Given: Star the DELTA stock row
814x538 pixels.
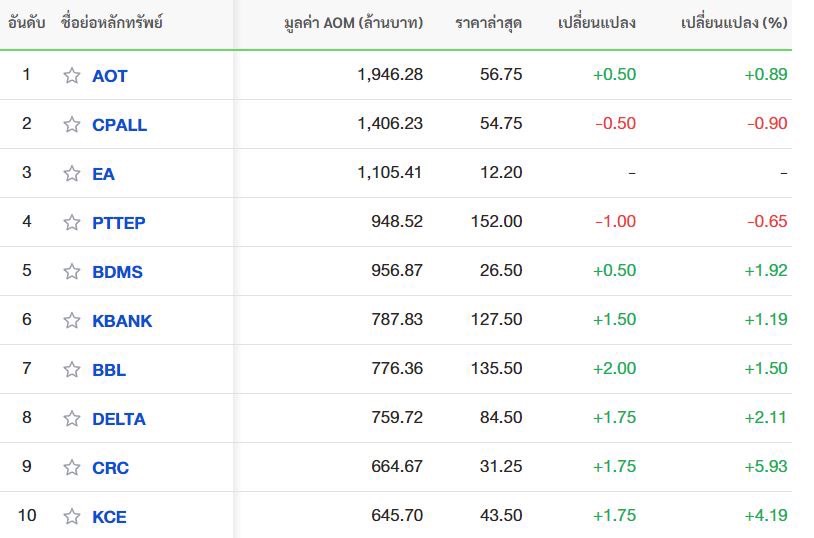Looking at the screenshot, I should click(x=72, y=418).
